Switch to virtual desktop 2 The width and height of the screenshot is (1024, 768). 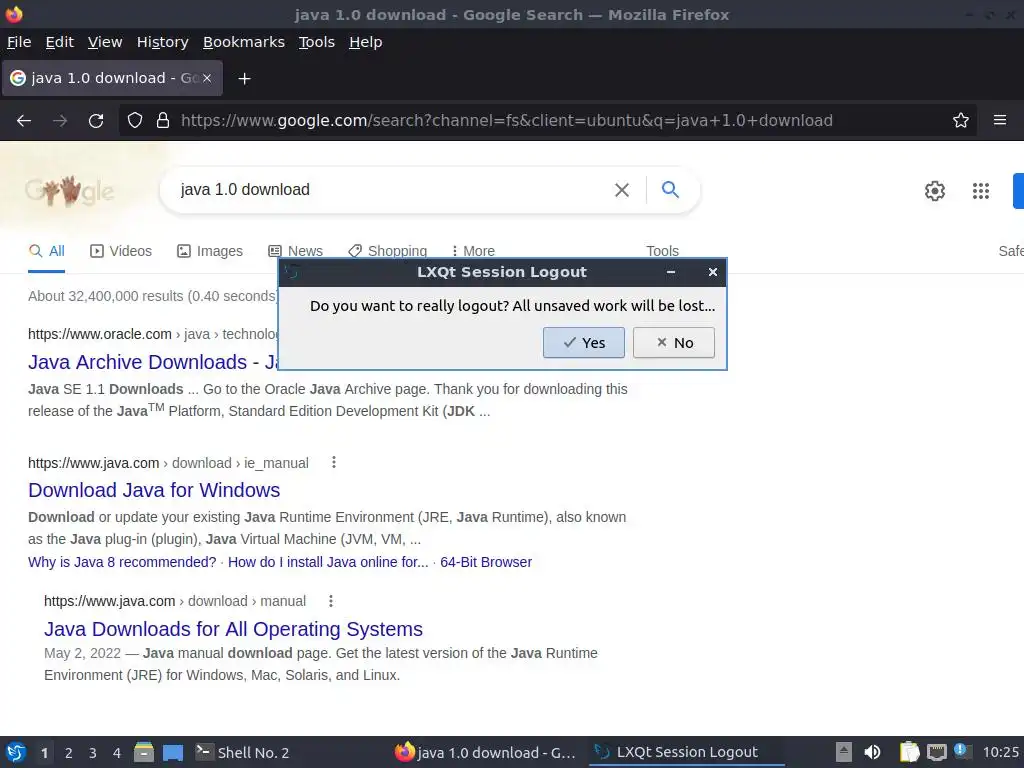69,753
